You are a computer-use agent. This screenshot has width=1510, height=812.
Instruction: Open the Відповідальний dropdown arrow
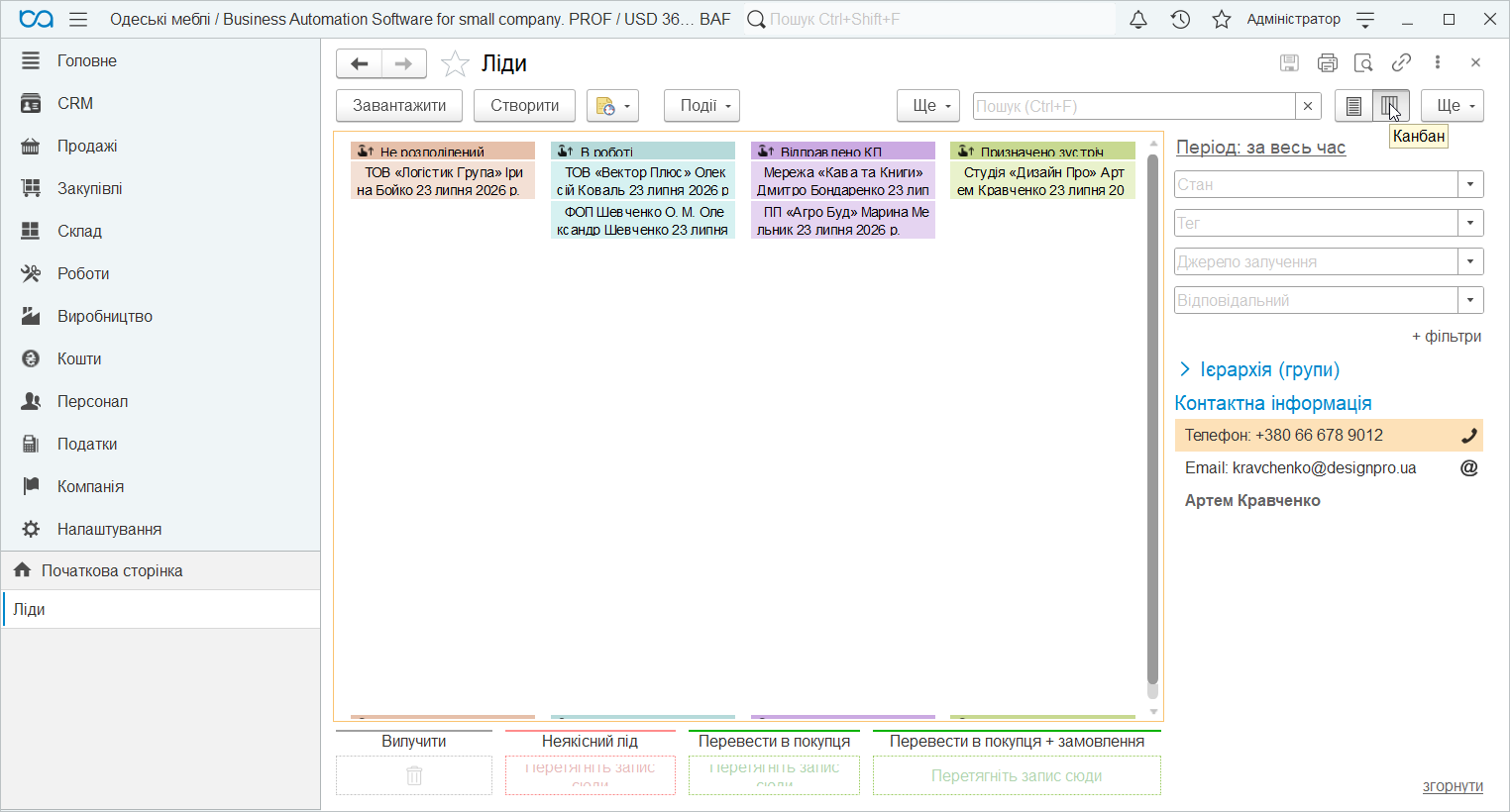coord(1470,300)
